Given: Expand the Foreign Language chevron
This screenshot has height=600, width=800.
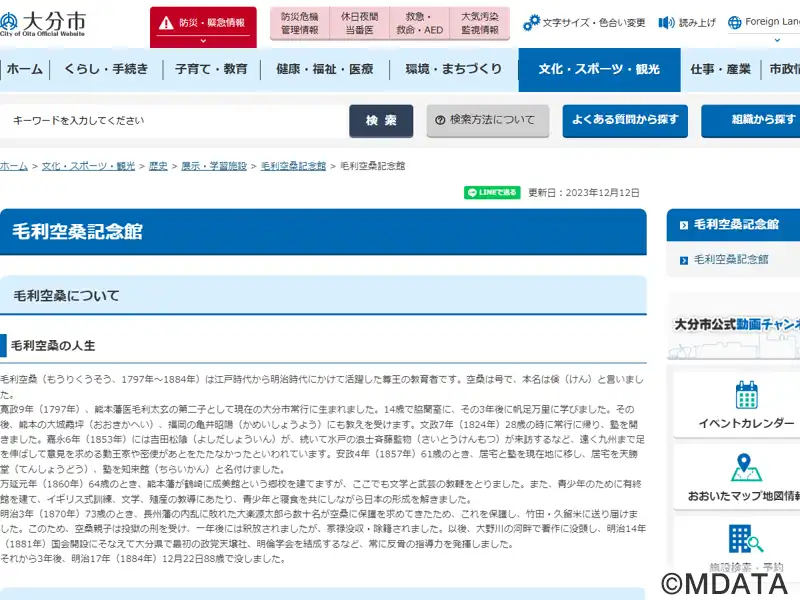Looking at the screenshot, I should [767, 41].
